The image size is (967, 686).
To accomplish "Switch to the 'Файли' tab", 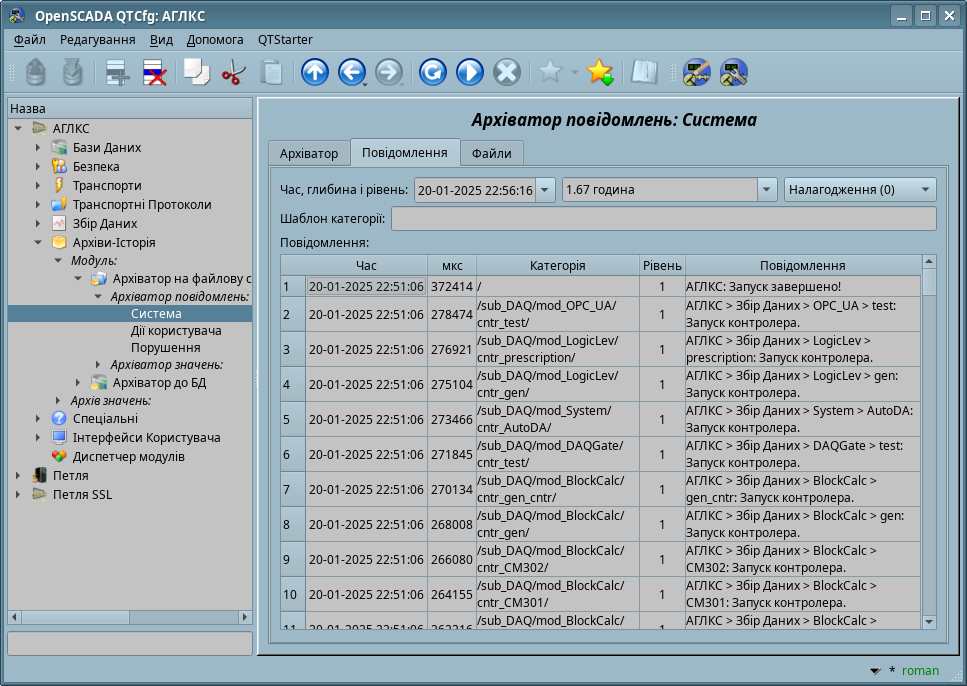I will pyautogui.click(x=491, y=153).
